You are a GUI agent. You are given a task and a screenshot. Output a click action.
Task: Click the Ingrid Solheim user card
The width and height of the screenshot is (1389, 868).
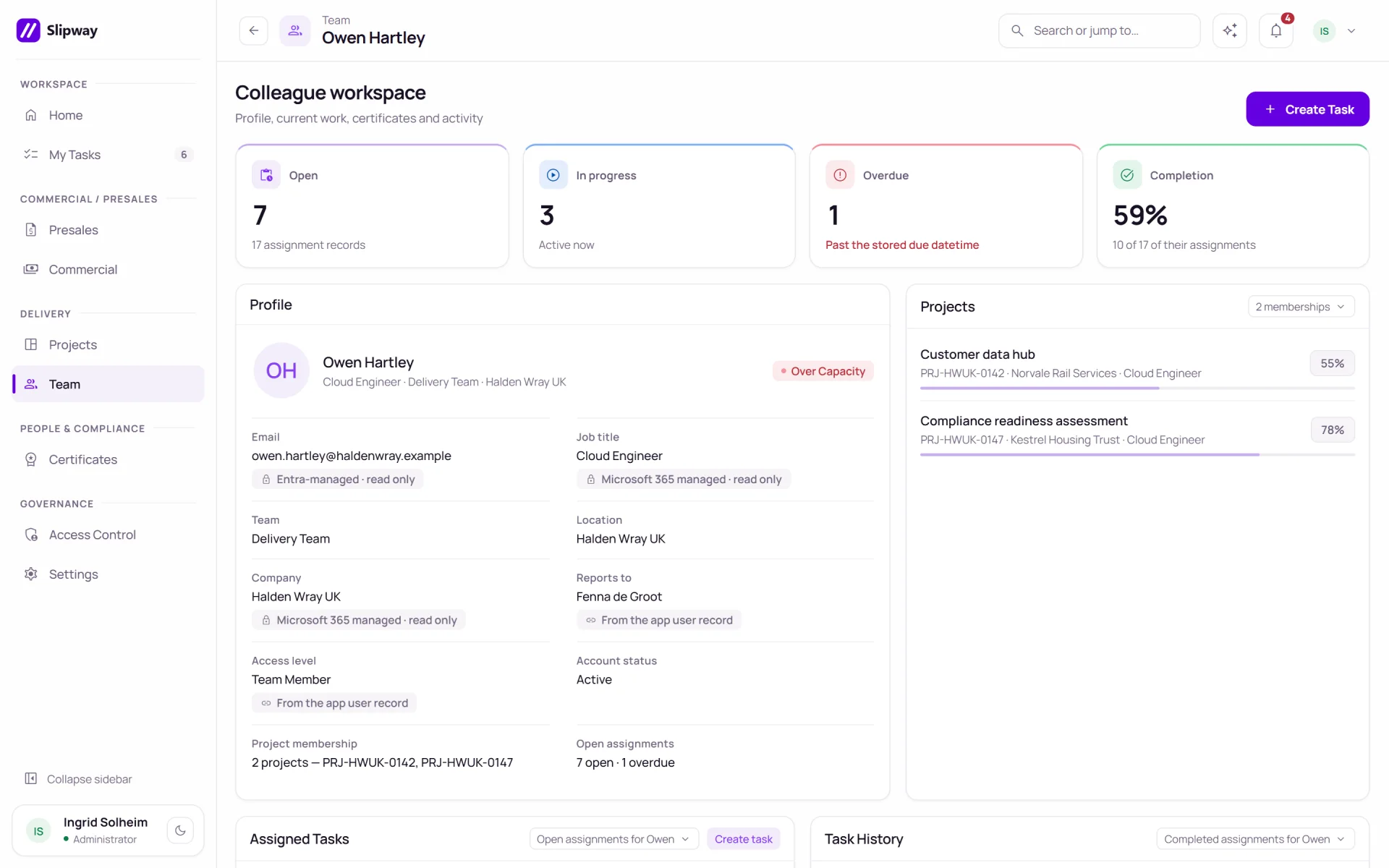pyautogui.click(x=108, y=830)
